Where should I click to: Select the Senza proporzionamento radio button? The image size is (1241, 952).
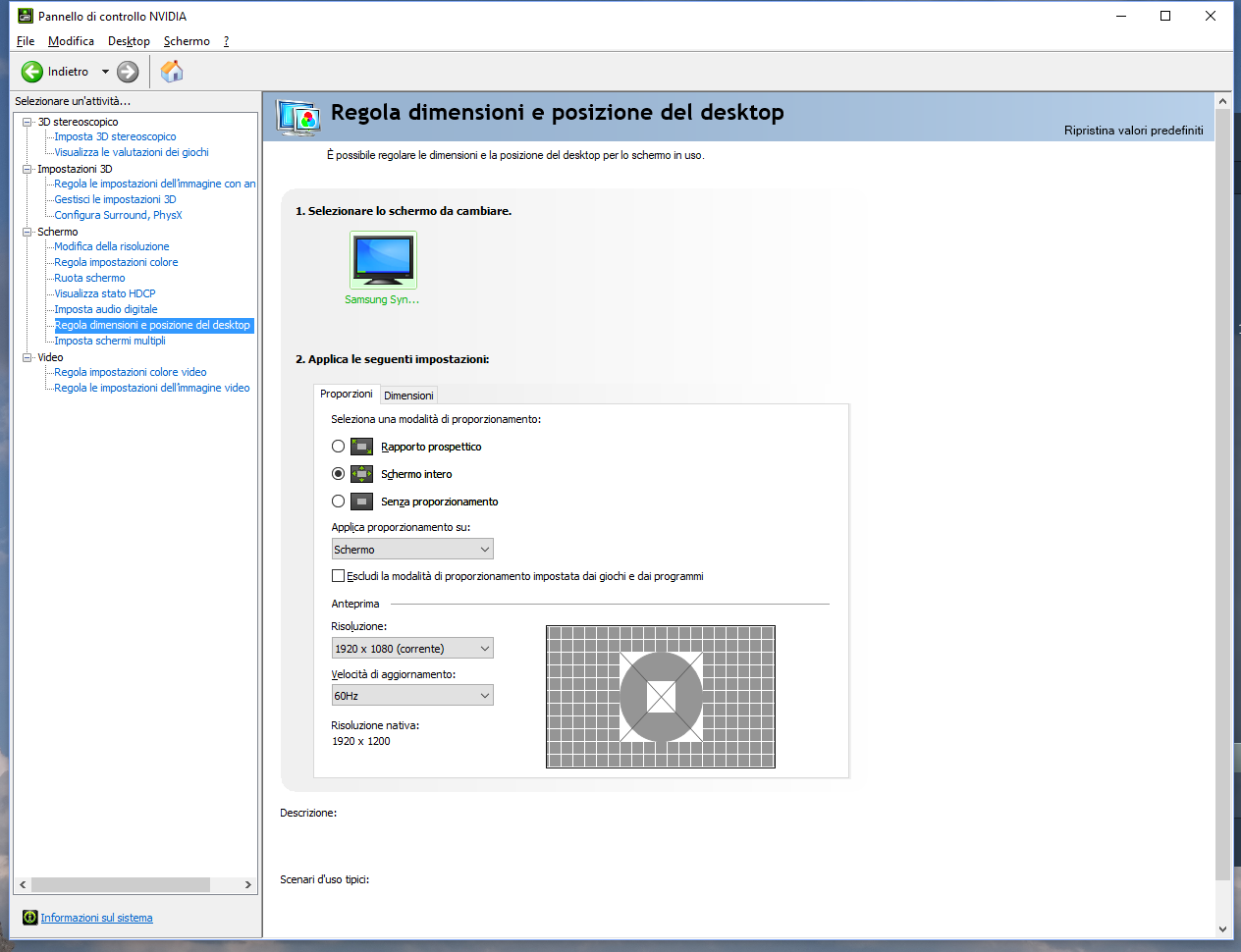tap(339, 502)
